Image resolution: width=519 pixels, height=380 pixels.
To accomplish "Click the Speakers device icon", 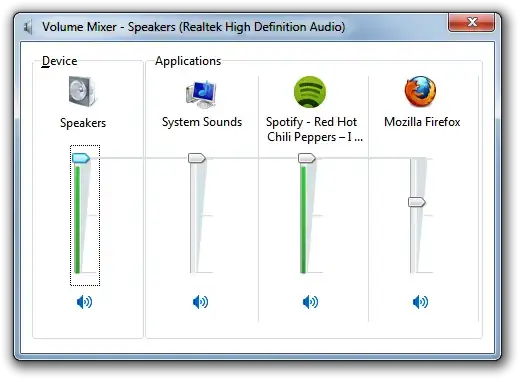I will [82, 91].
